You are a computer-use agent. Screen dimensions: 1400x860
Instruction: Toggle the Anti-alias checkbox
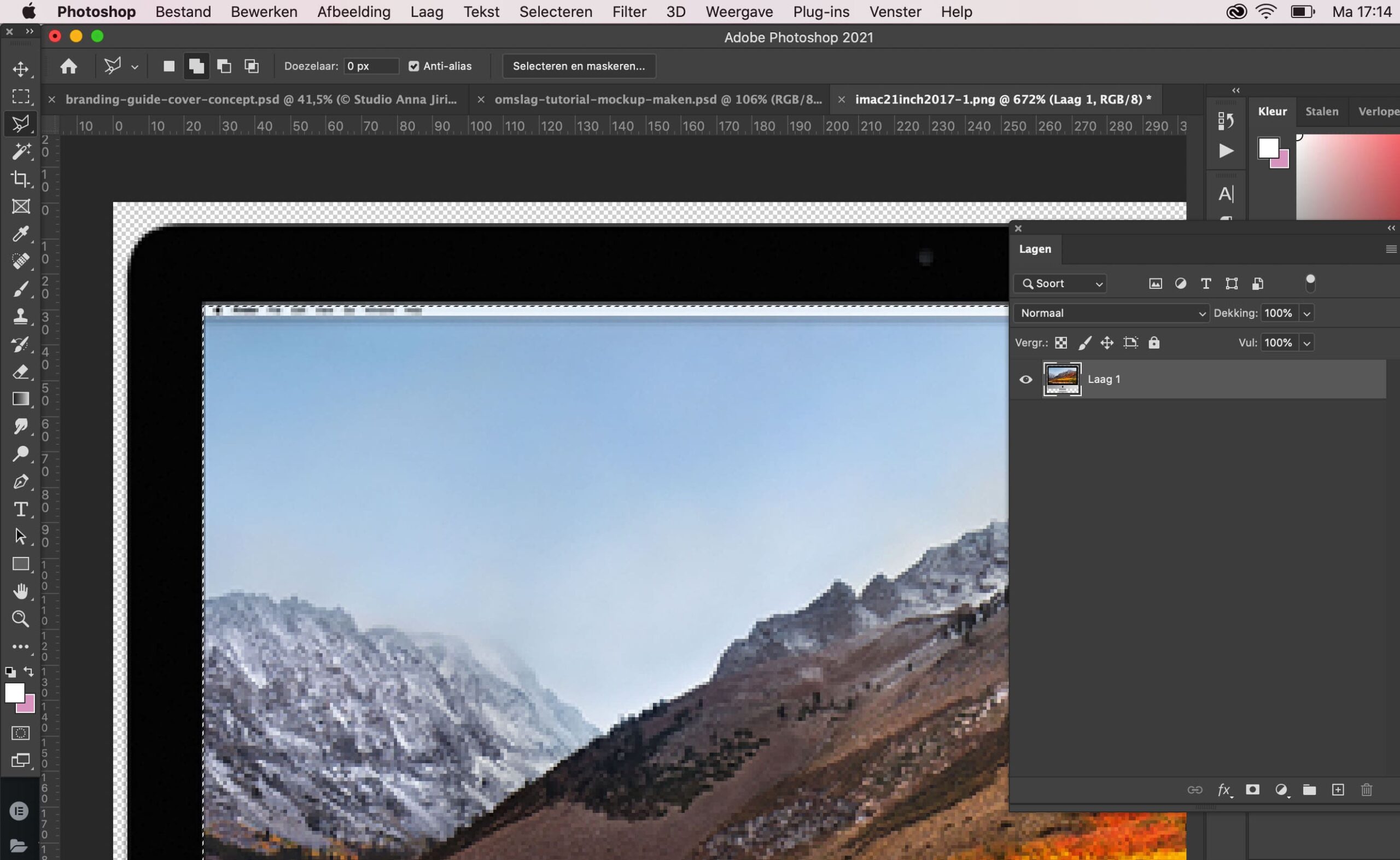414,66
